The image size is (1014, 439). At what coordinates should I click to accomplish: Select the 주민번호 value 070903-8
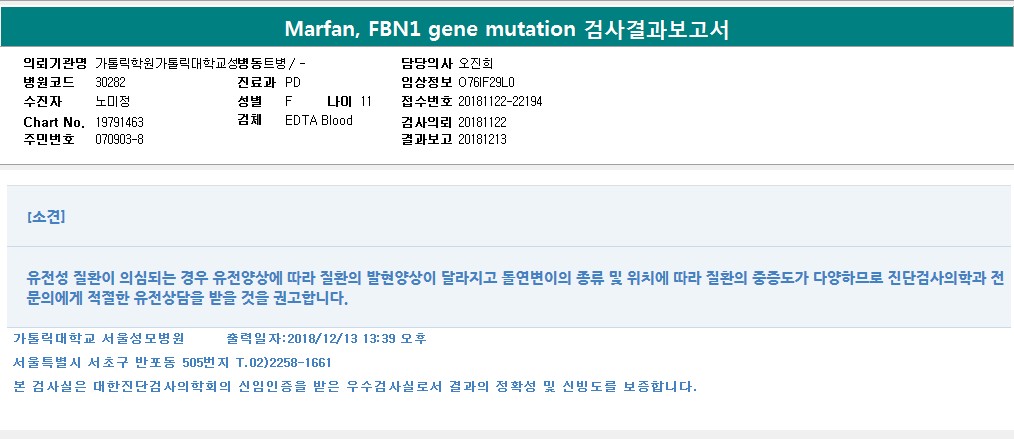point(119,139)
